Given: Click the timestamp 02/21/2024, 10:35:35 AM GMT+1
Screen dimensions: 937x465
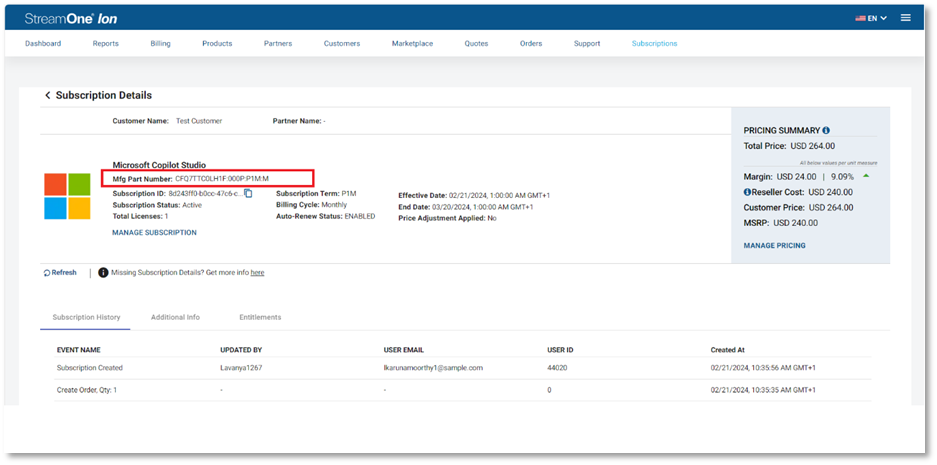Looking at the screenshot, I should [763, 390].
